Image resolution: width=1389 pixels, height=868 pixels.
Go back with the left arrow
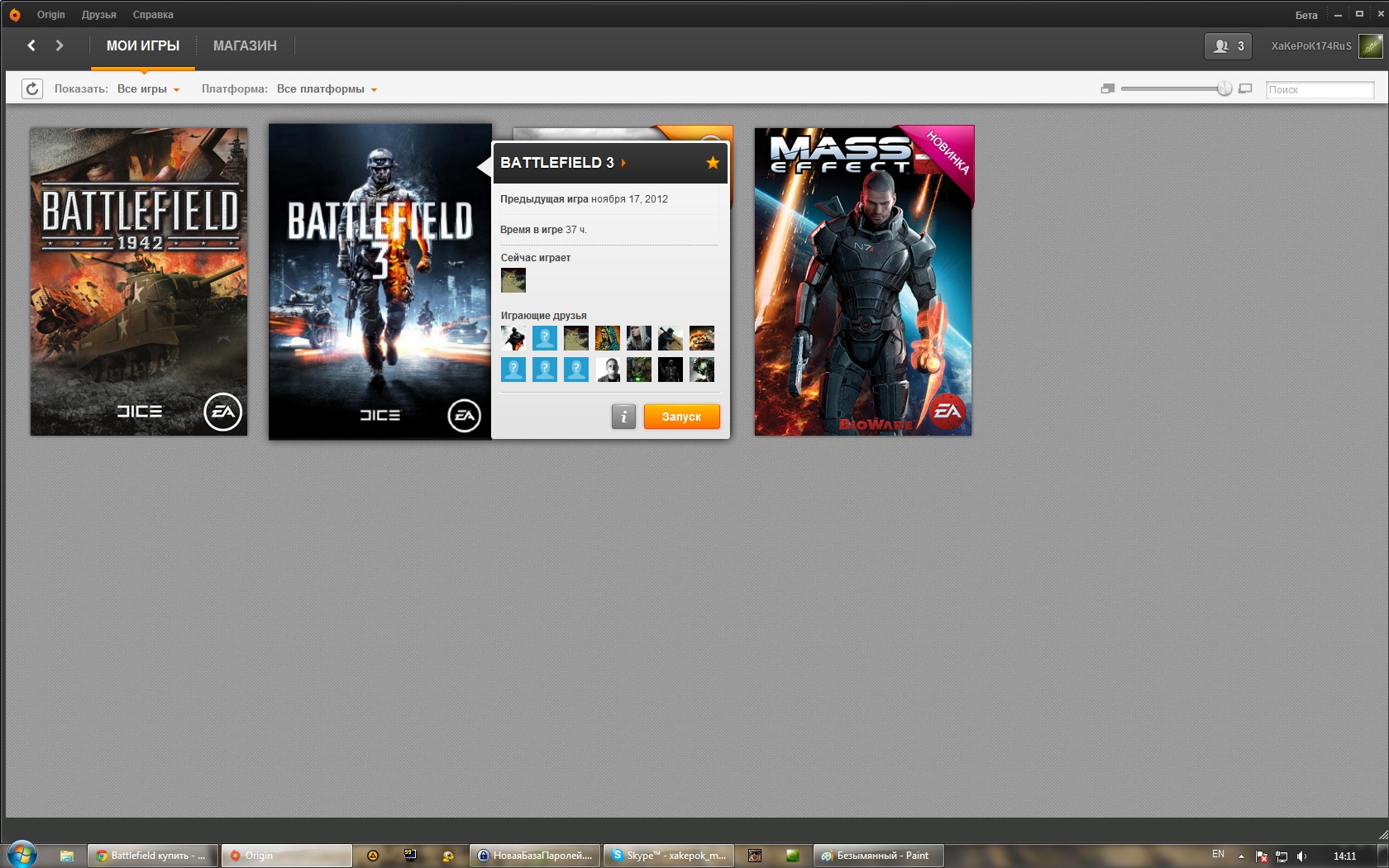(x=31, y=45)
